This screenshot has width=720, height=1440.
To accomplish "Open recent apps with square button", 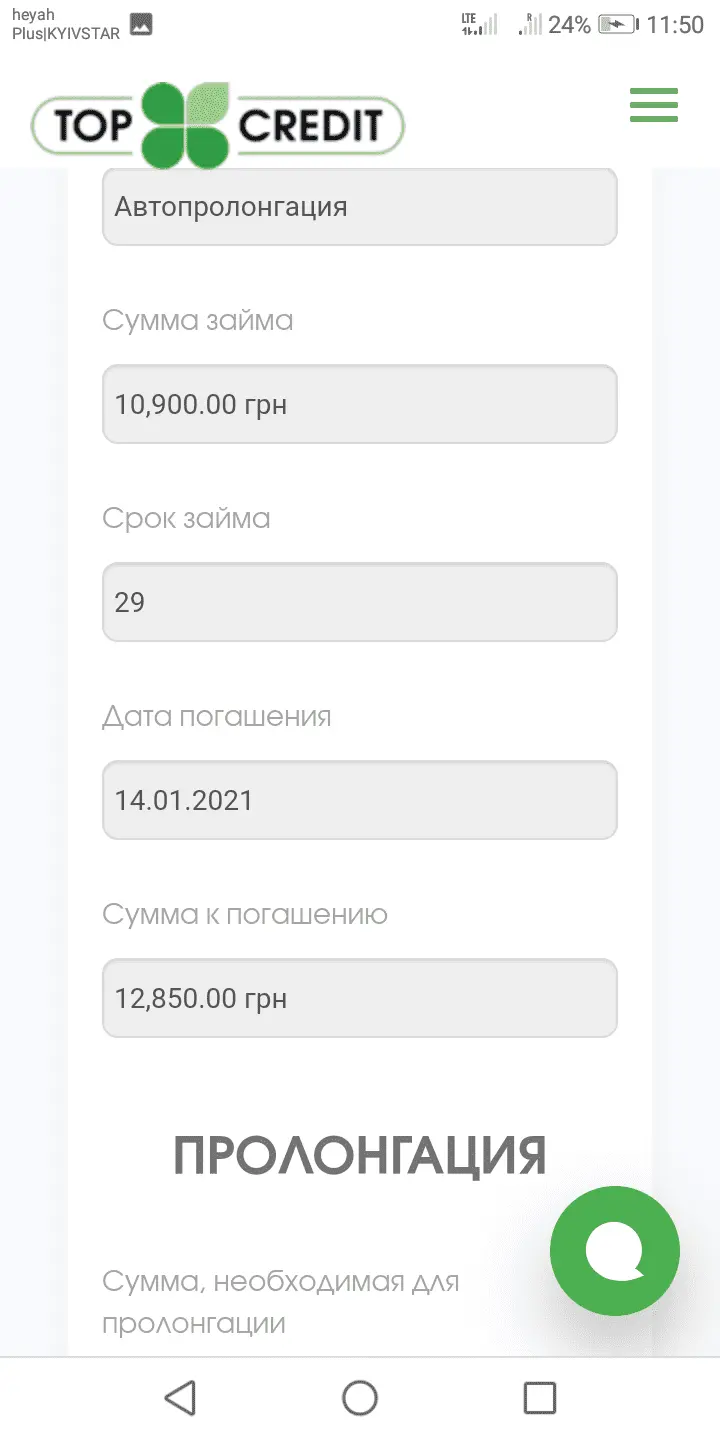I will pos(540,1397).
